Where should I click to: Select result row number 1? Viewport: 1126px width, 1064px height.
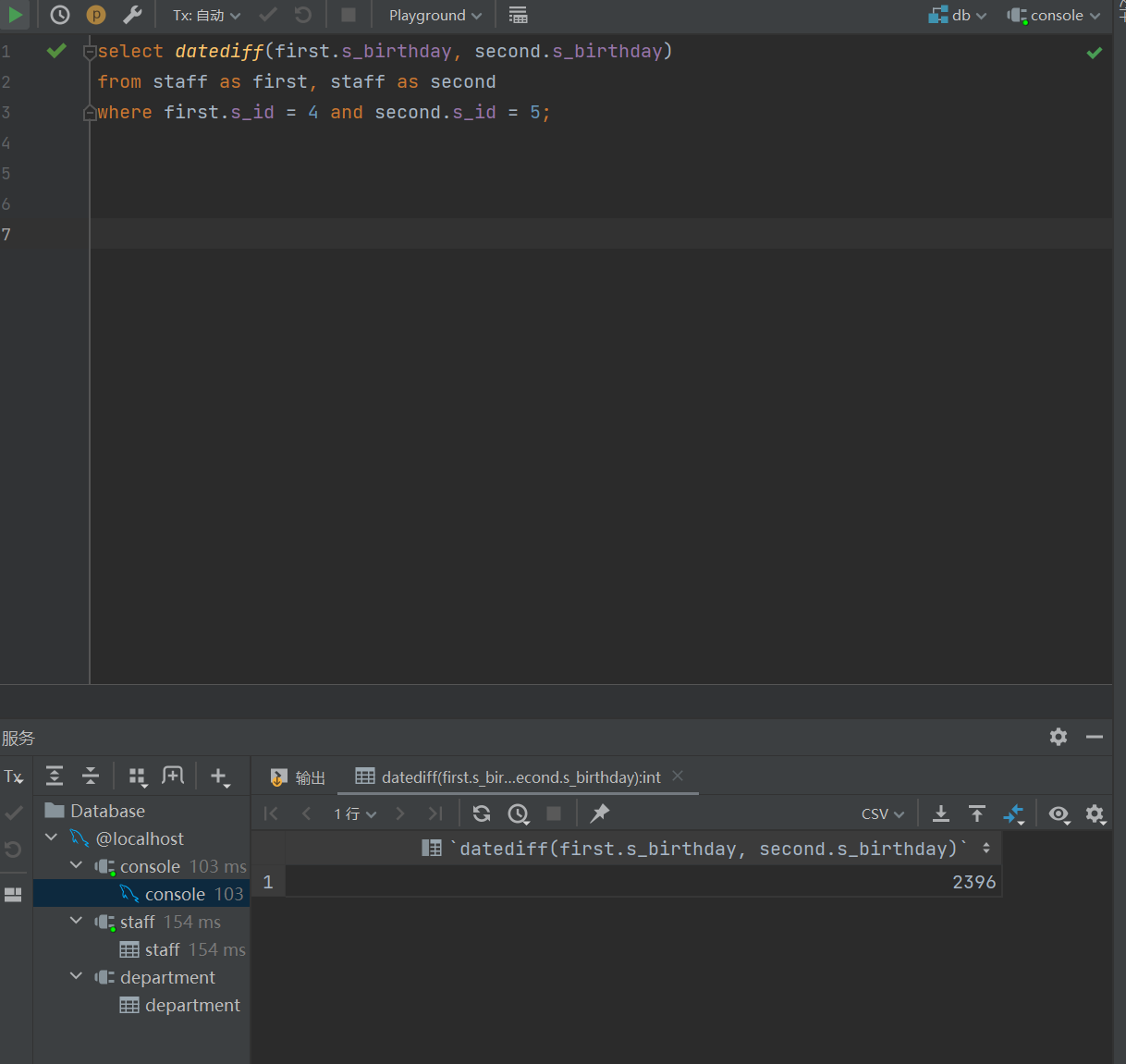[268, 881]
